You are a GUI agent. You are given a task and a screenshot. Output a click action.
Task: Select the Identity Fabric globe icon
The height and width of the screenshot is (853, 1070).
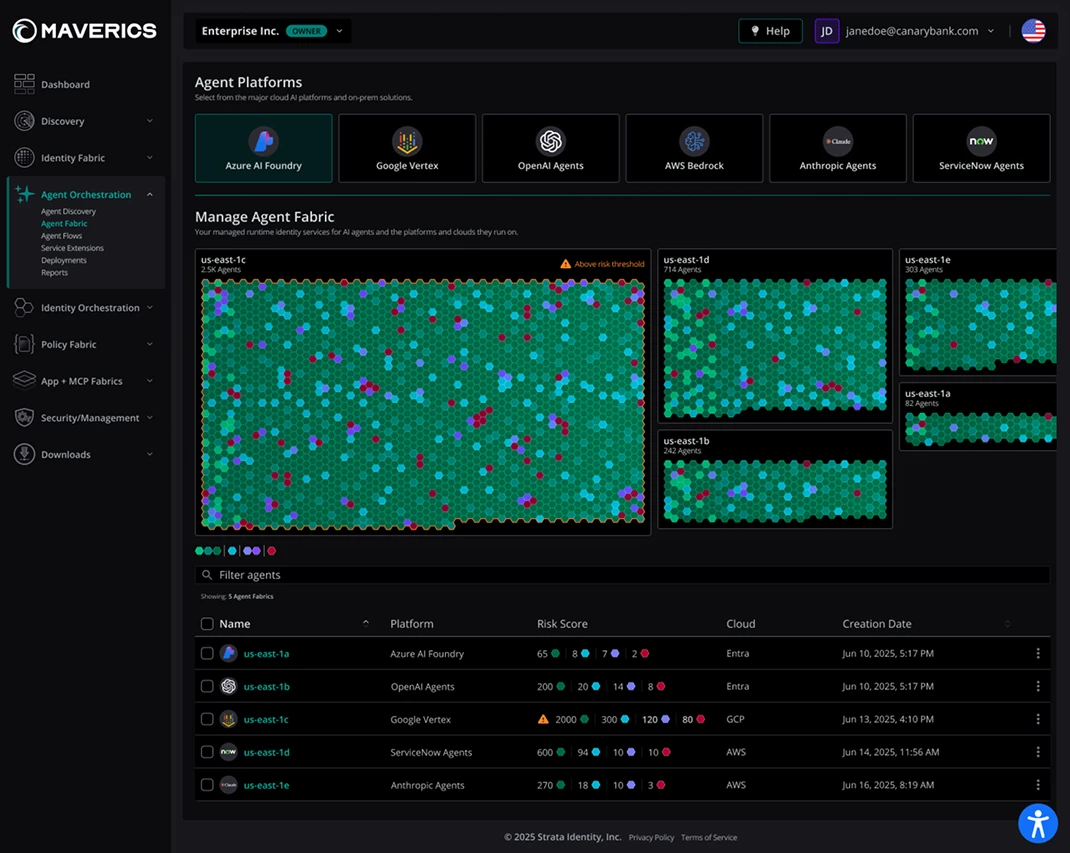[x=24, y=158]
